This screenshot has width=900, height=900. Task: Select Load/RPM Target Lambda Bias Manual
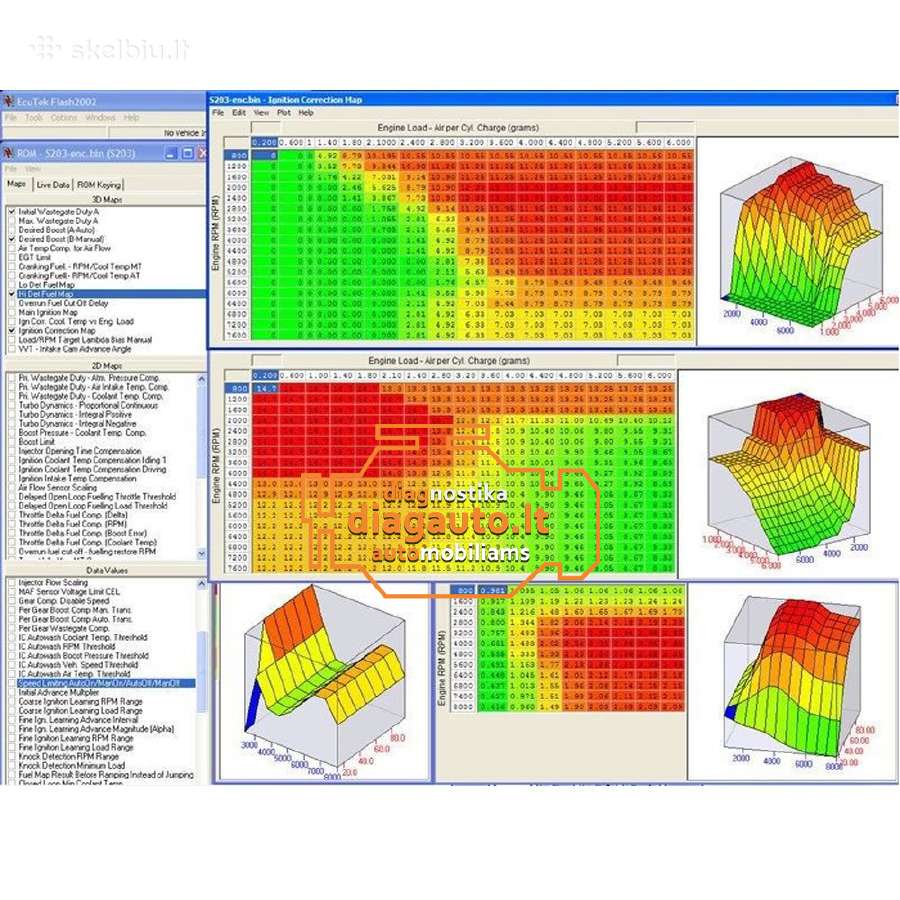86,340
